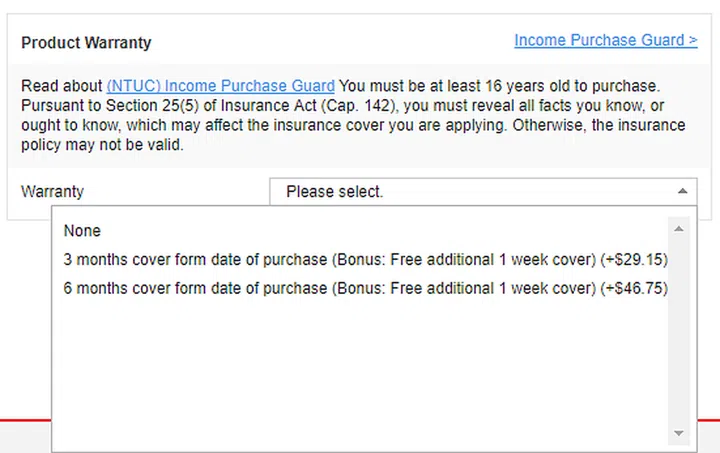Select the None warranty option
The width and height of the screenshot is (720, 453).
tap(82, 231)
